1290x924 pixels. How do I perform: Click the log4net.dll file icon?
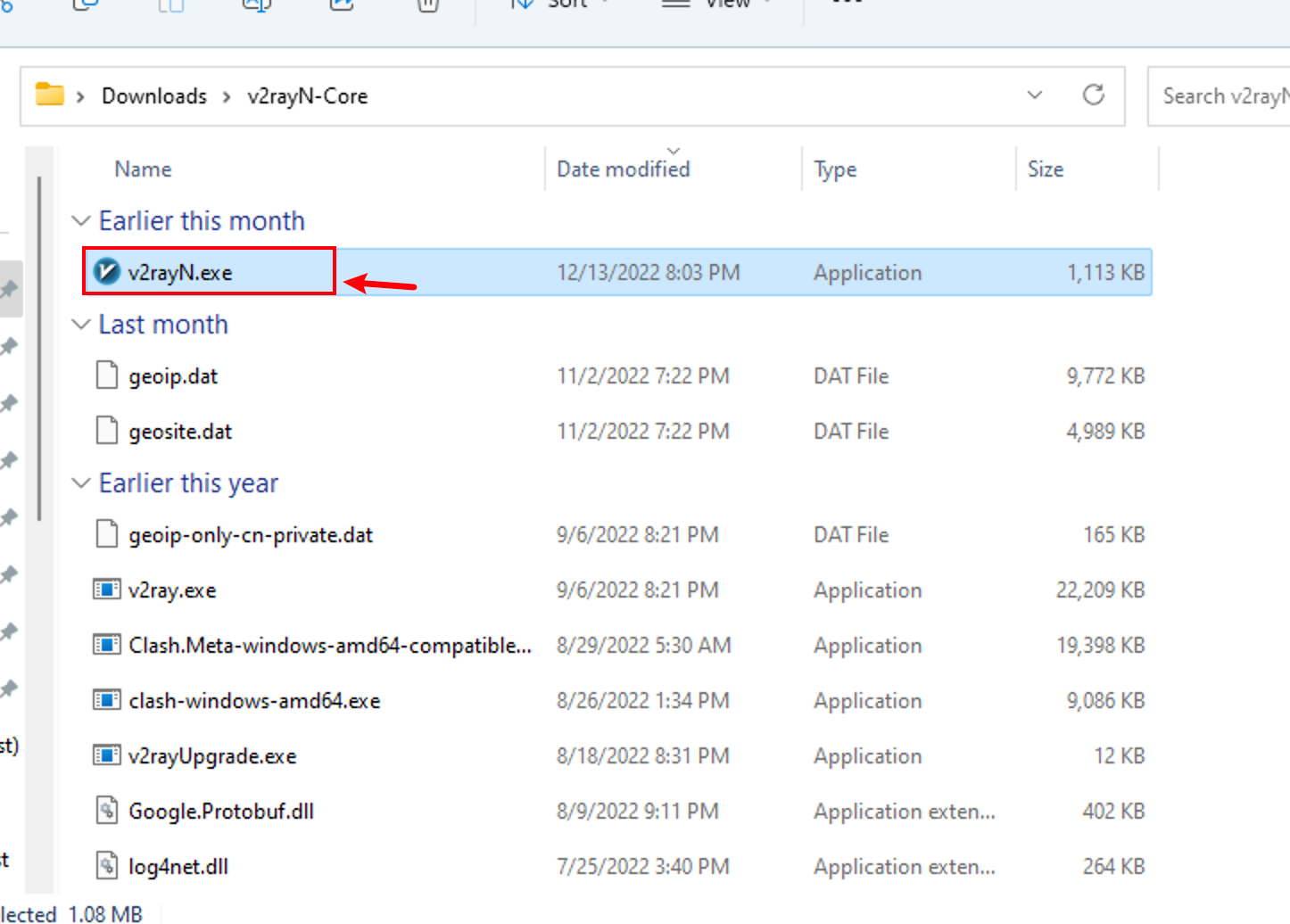click(x=107, y=866)
